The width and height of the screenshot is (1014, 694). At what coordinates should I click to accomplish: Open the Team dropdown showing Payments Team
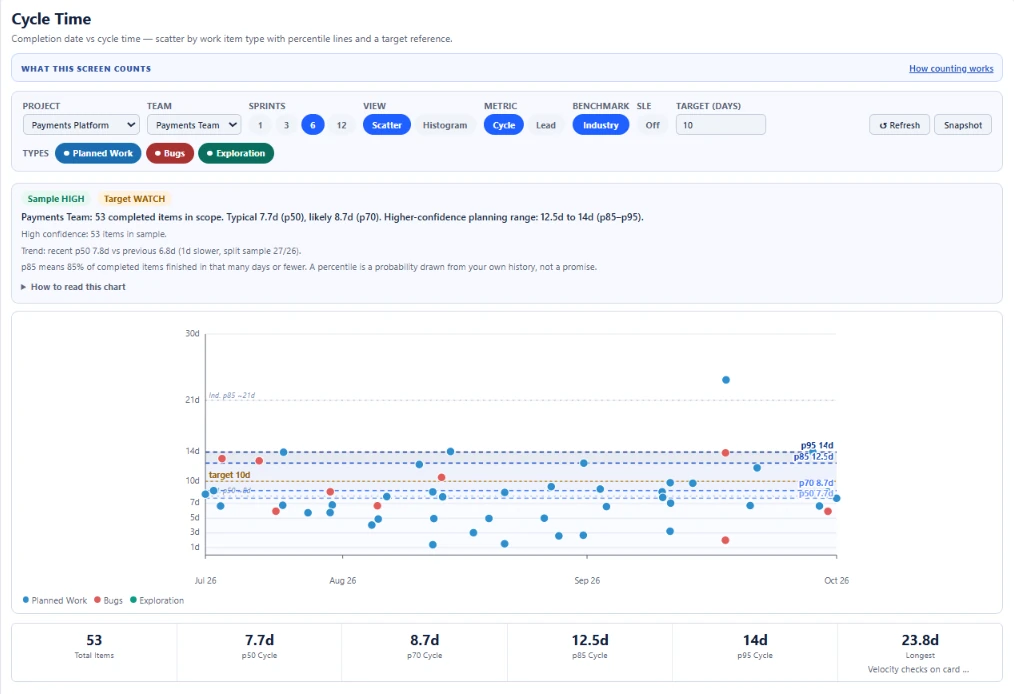click(194, 125)
